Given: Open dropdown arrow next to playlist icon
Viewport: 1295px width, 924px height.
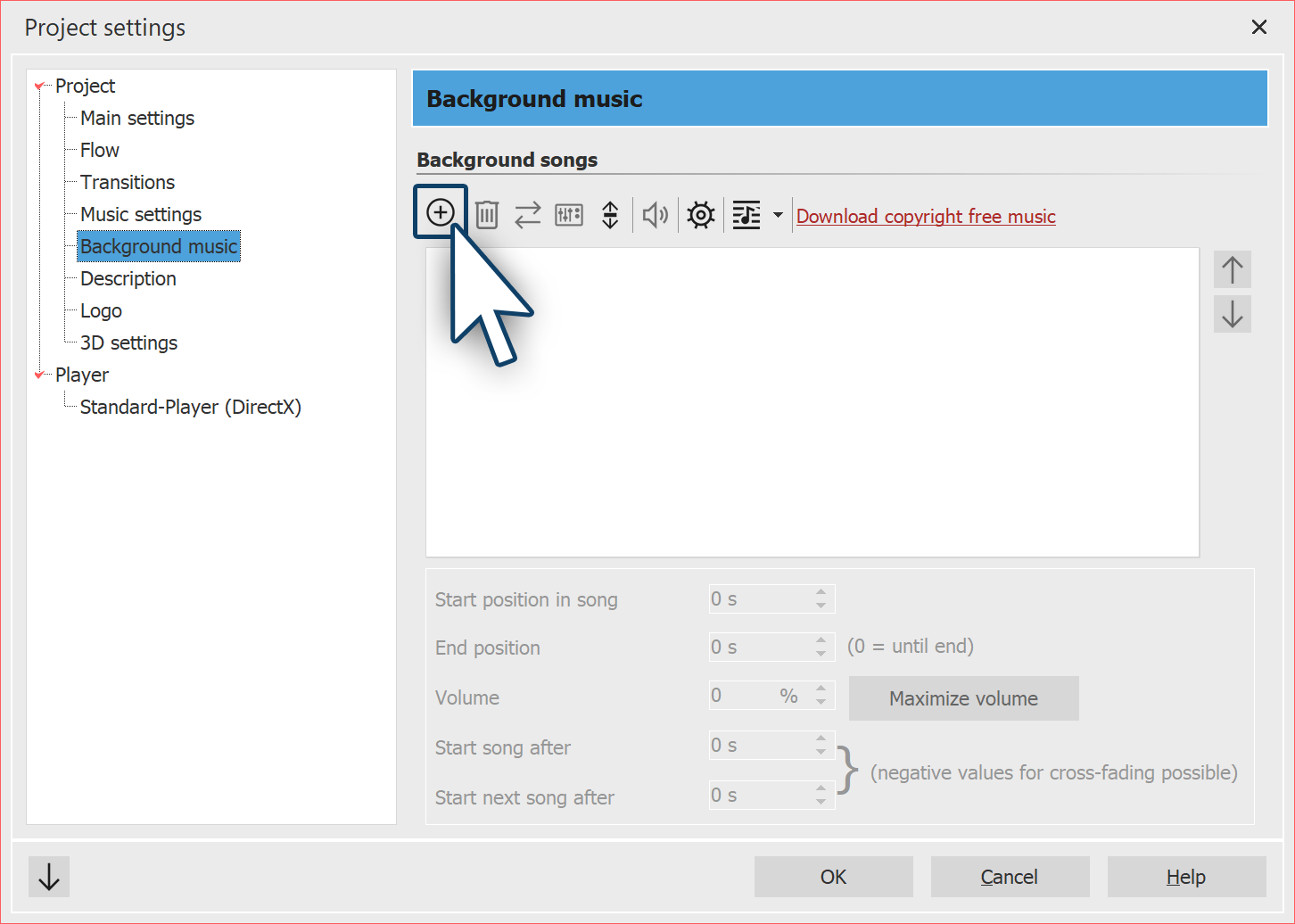Looking at the screenshot, I should (x=778, y=215).
